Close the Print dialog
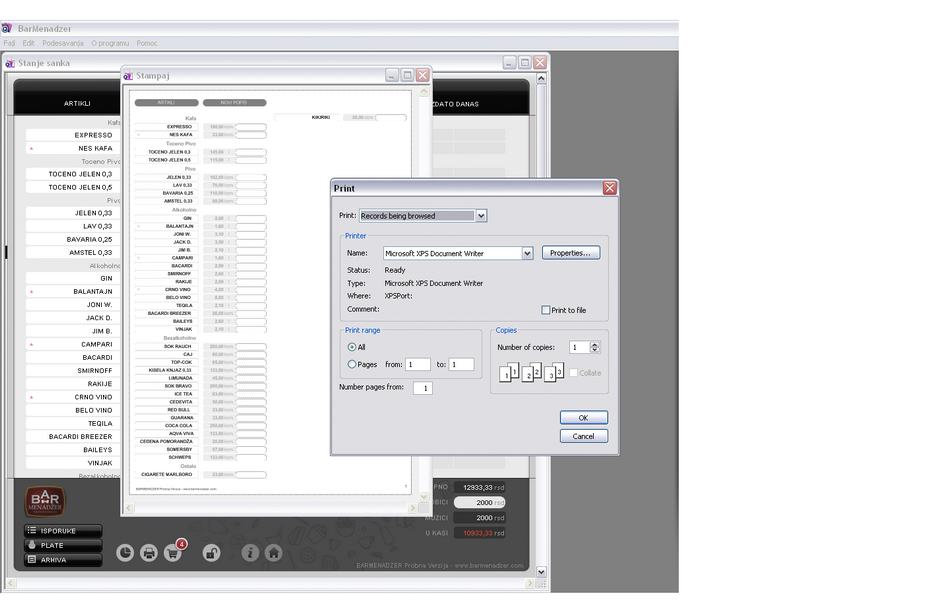The image size is (950, 614). pyautogui.click(x=610, y=188)
